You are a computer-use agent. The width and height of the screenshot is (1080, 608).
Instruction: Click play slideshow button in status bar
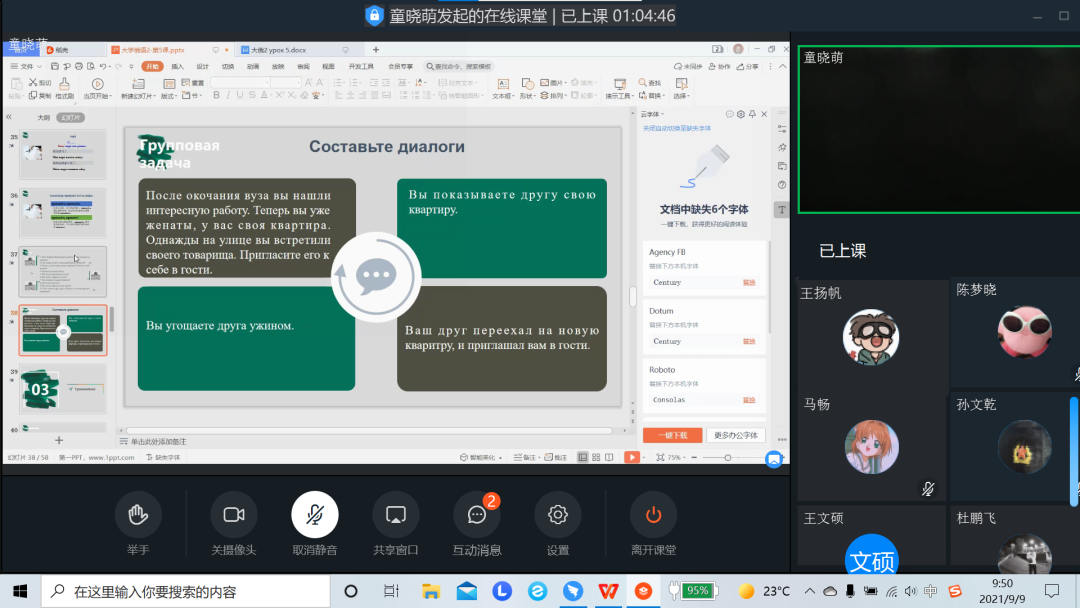tap(632, 457)
